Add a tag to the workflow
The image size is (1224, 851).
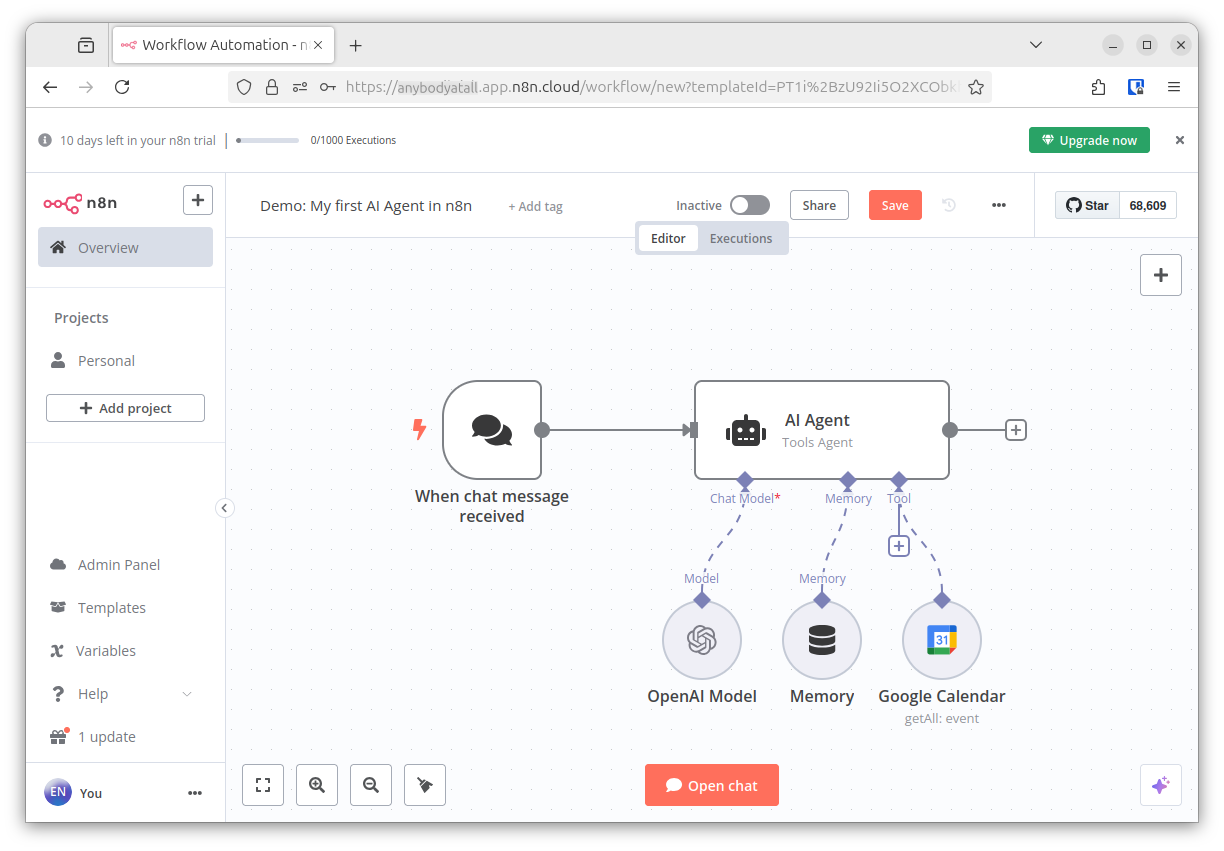tap(536, 206)
